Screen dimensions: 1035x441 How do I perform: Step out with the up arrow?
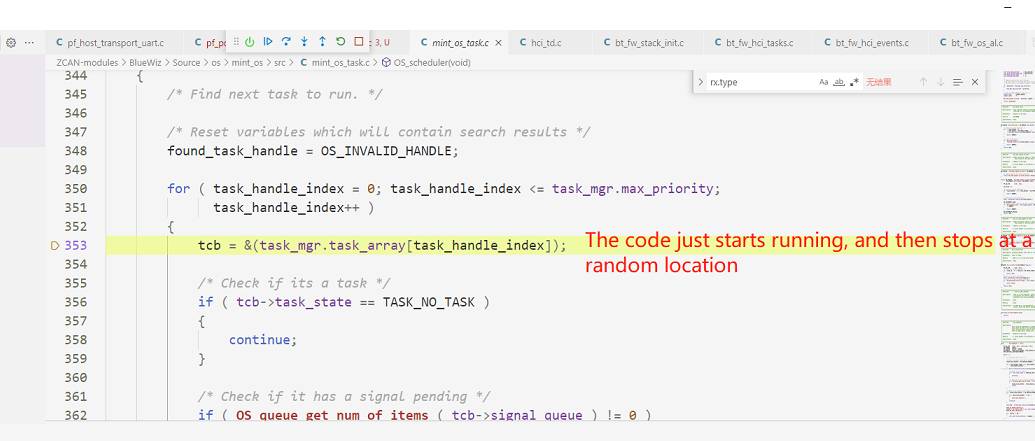pos(322,42)
